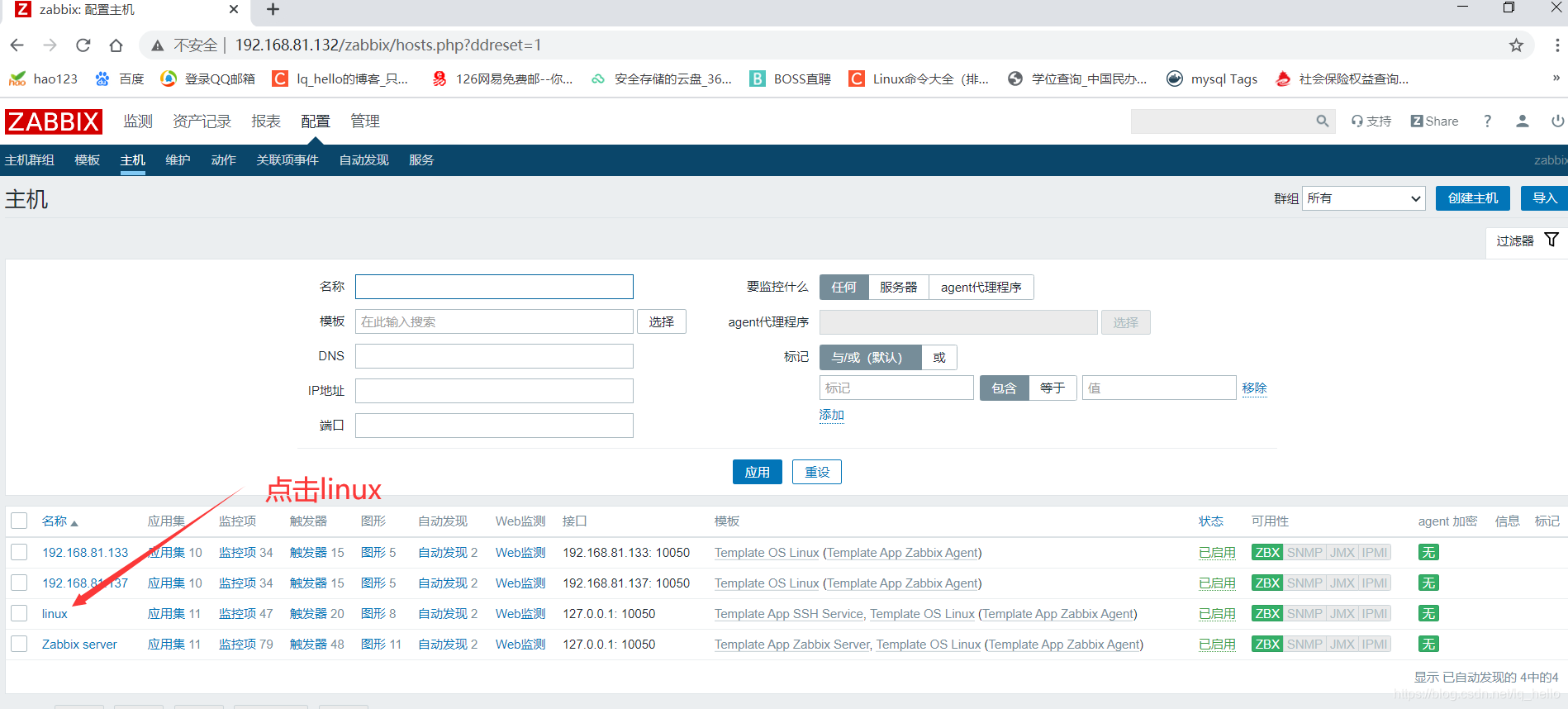Image resolution: width=1568 pixels, height=709 pixels.
Task: Open the 群组 dropdown
Action: [x=1363, y=198]
